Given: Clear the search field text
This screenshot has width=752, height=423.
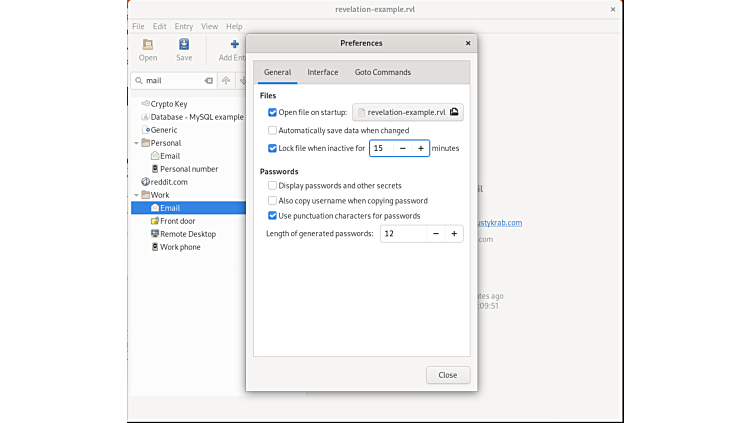Looking at the screenshot, I should [209, 80].
